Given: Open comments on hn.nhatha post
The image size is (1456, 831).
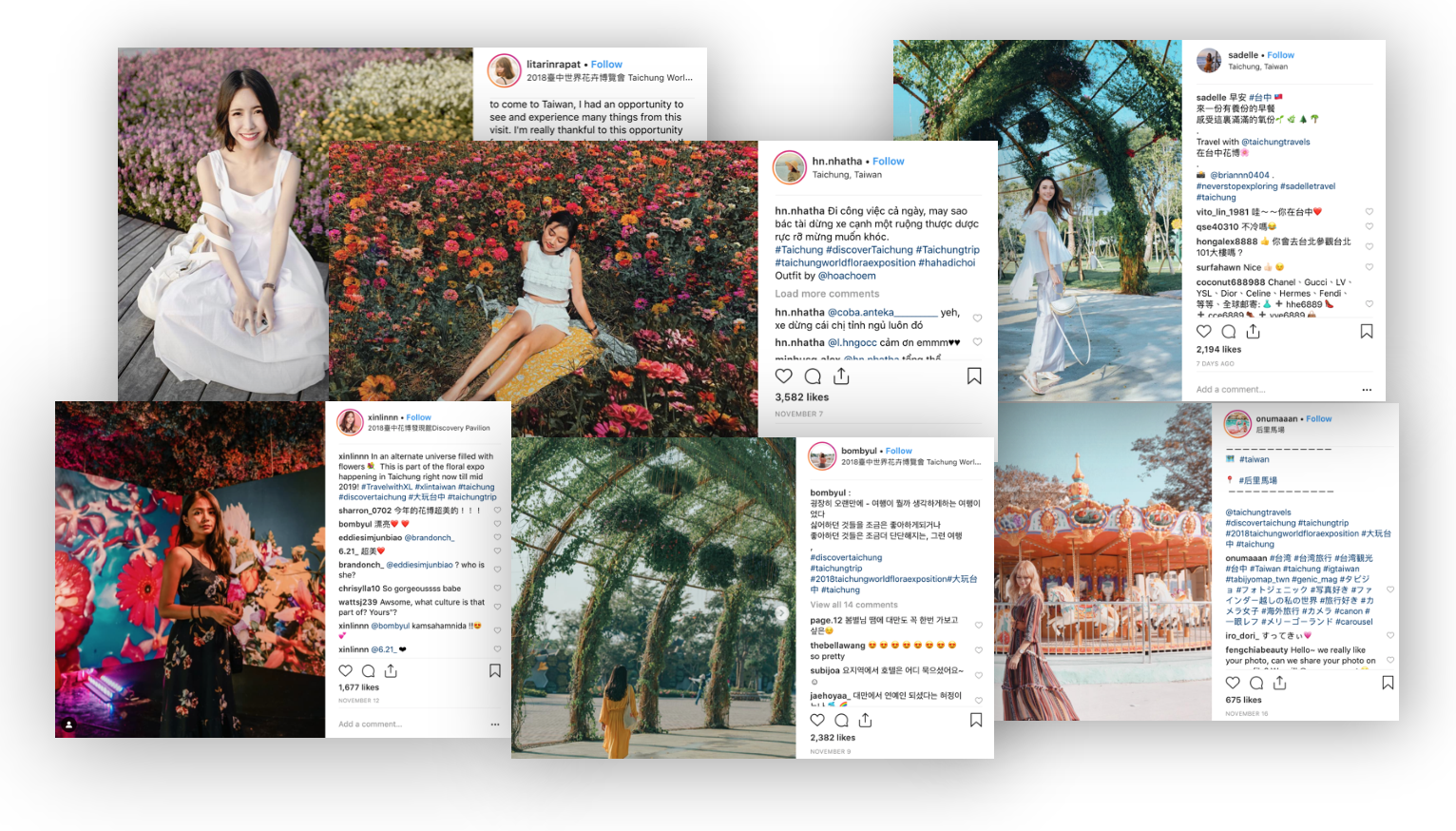Looking at the screenshot, I should 813,377.
